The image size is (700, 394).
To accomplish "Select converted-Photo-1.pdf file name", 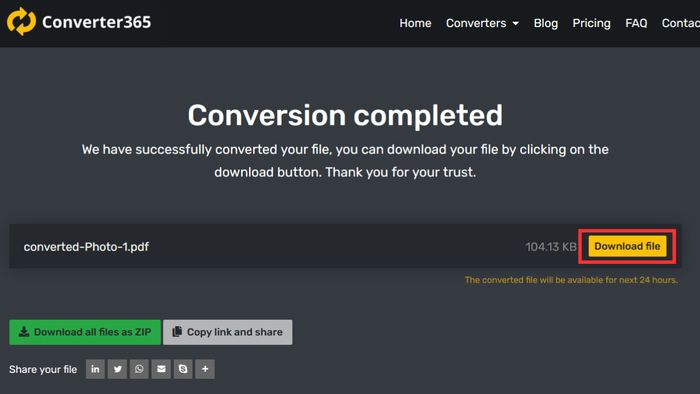I will [86, 247].
